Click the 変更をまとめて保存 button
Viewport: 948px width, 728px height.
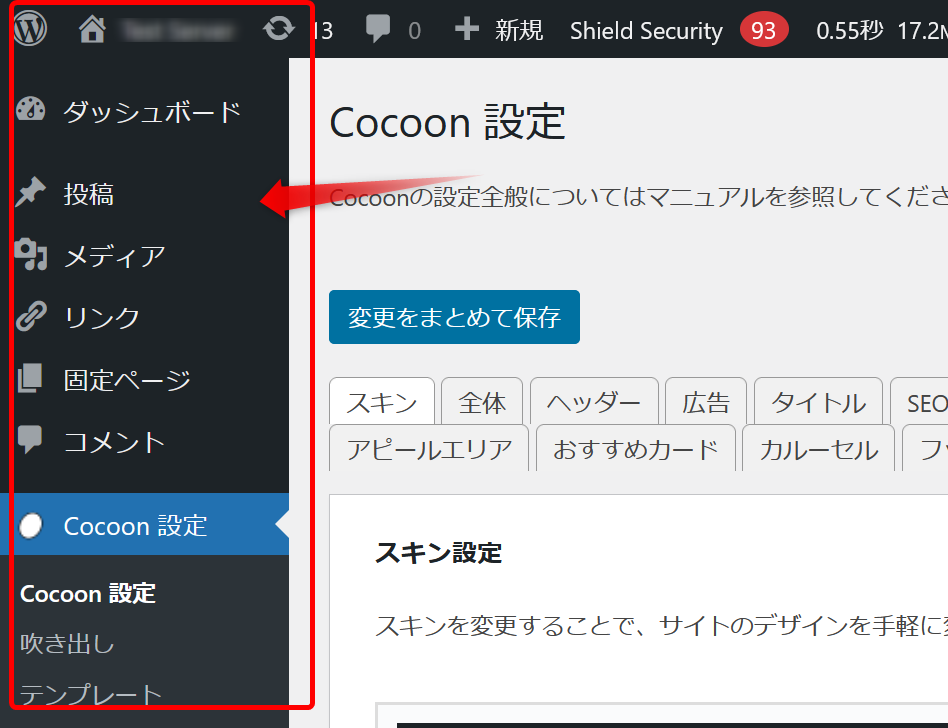coord(454,317)
